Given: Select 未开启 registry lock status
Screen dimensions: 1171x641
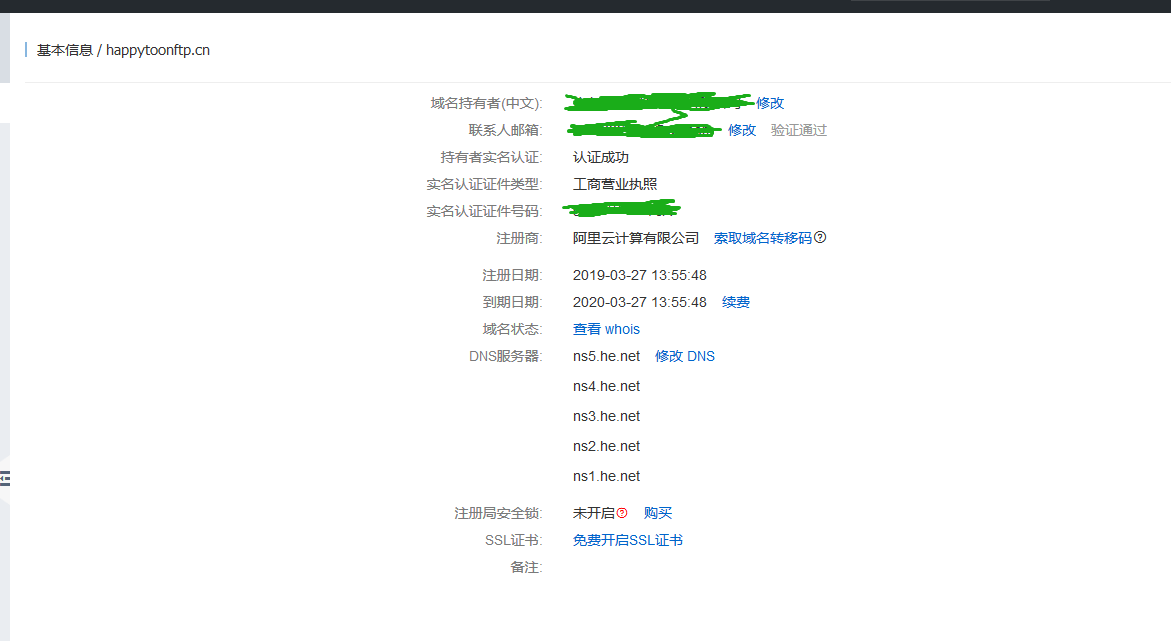Looking at the screenshot, I should (594, 513).
